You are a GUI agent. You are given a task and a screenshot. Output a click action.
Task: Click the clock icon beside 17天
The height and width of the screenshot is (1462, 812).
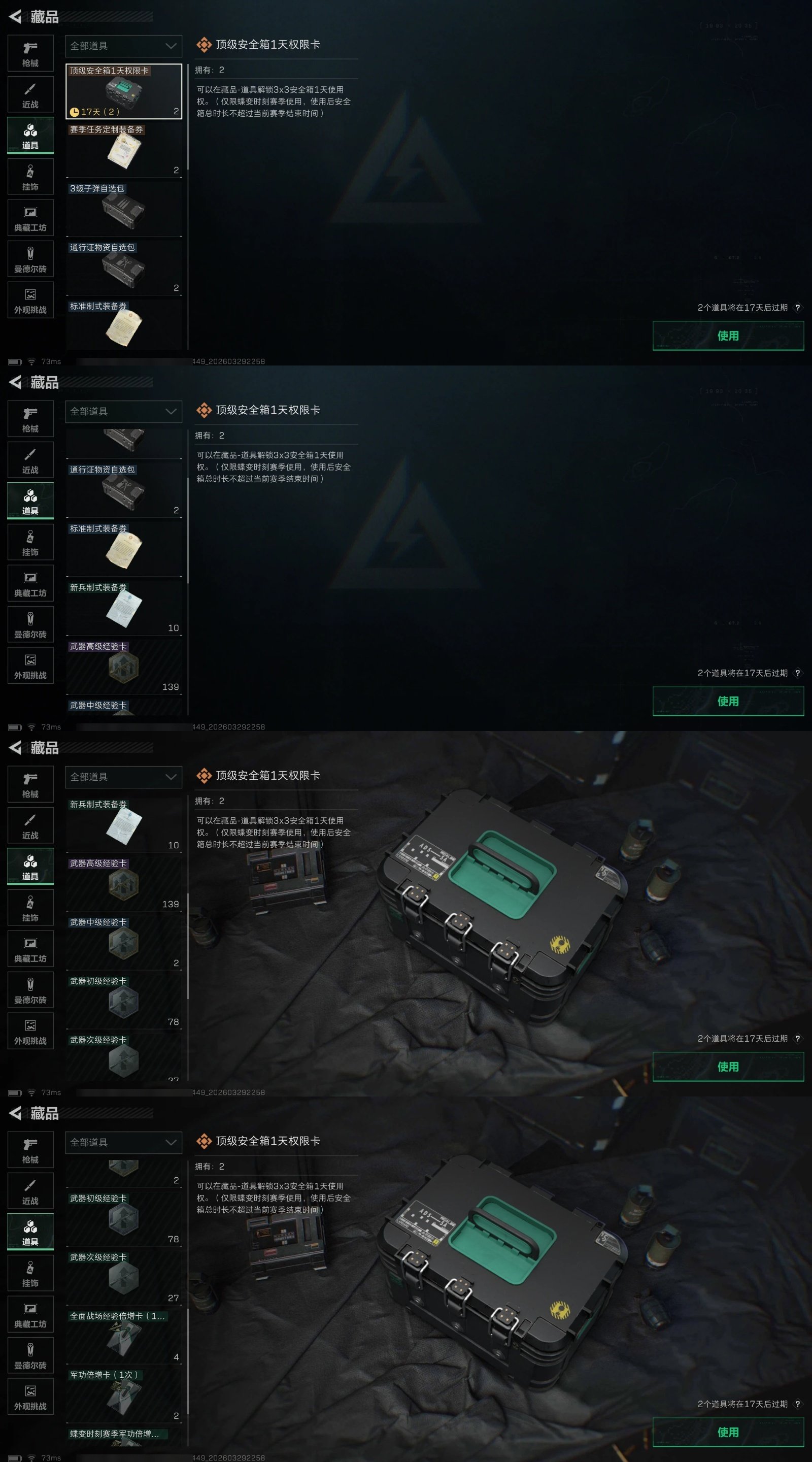[74, 112]
